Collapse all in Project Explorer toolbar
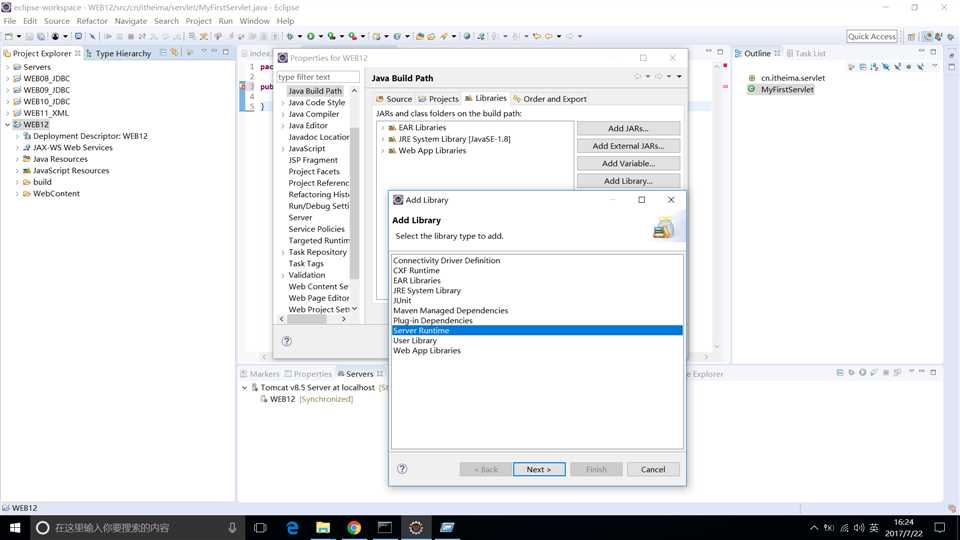 point(163,53)
